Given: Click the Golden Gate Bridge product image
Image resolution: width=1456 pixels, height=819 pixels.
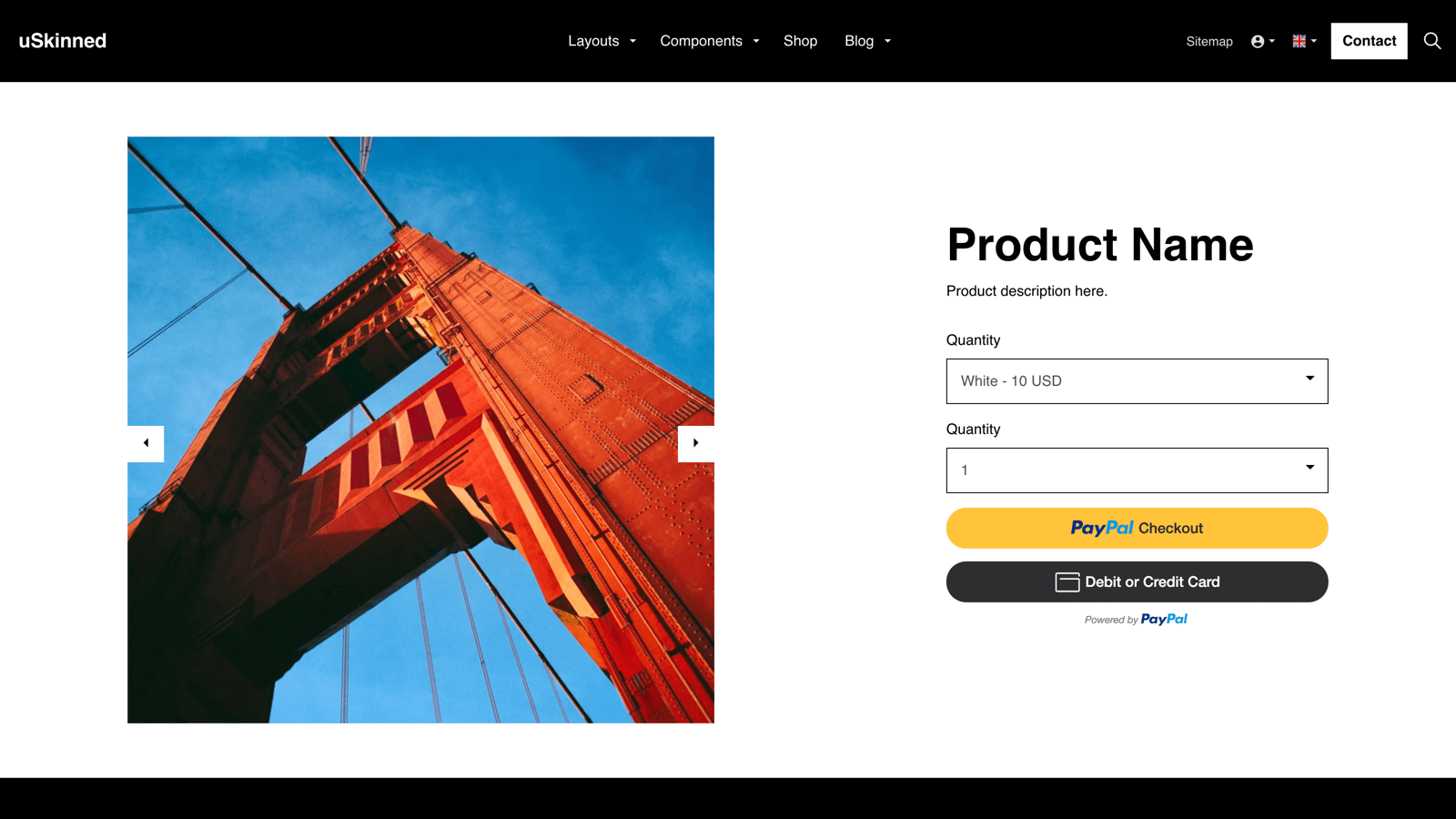Looking at the screenshot, I should tap(420, 429).
